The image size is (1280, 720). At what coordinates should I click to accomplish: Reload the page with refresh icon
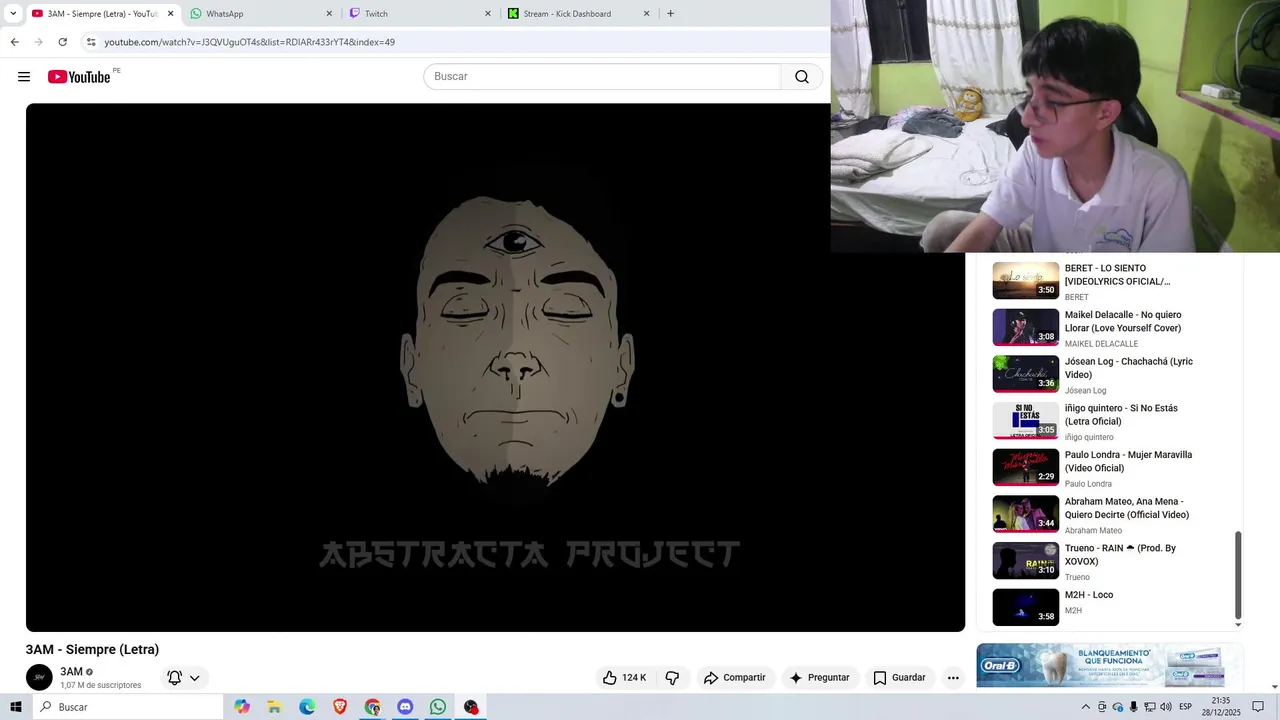pos(62,42)
